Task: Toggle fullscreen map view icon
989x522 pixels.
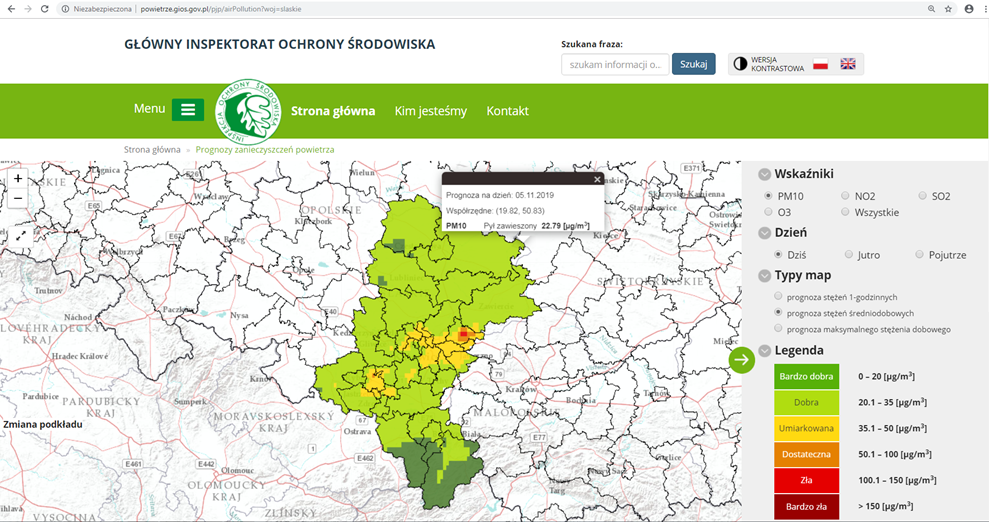Action: coord(18,235)
